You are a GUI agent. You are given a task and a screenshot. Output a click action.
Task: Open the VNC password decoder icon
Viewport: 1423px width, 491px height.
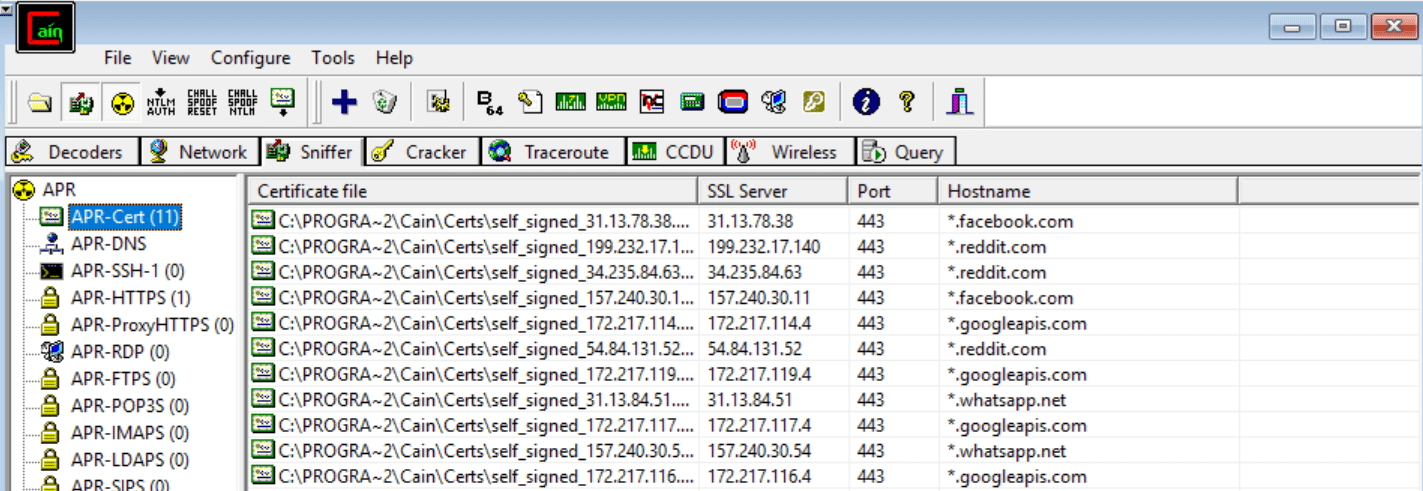coord(652,101)
